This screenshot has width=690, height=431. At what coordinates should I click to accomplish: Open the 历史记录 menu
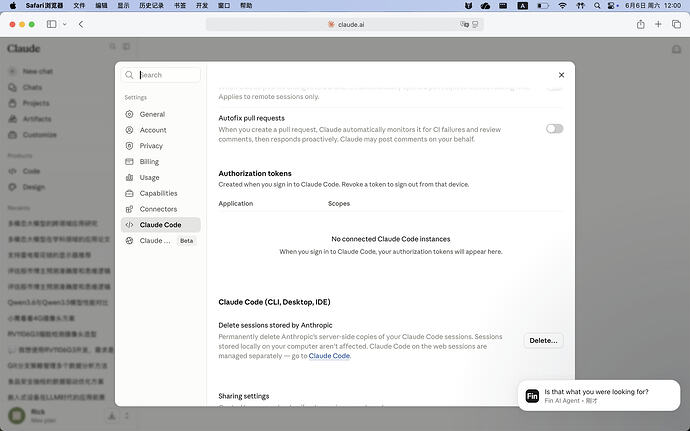151,6
